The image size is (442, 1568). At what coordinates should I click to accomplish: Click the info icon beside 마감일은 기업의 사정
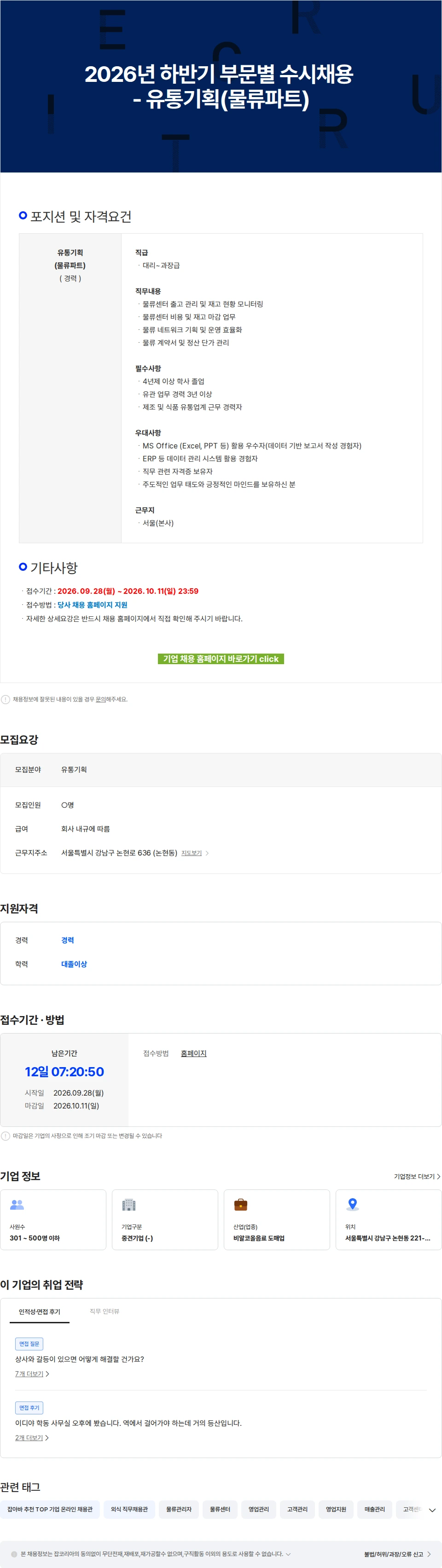pos(6,1136)
